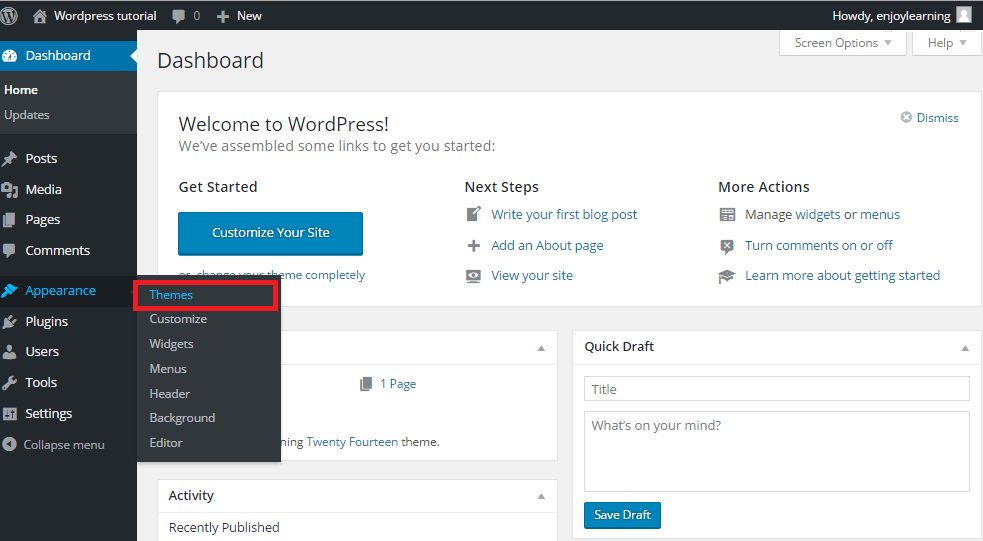
Task: Click plus icon beside Add an About page
Action: tap(474, 246)
